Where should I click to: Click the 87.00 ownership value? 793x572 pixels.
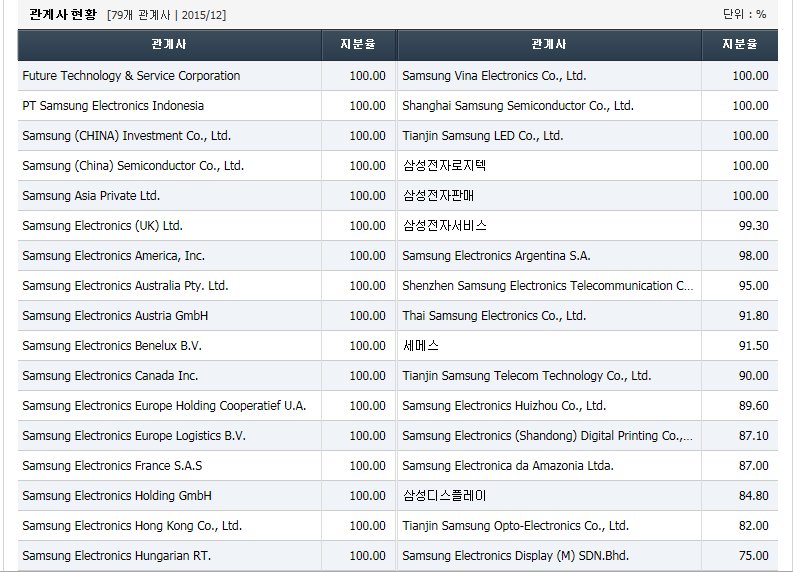754,466
